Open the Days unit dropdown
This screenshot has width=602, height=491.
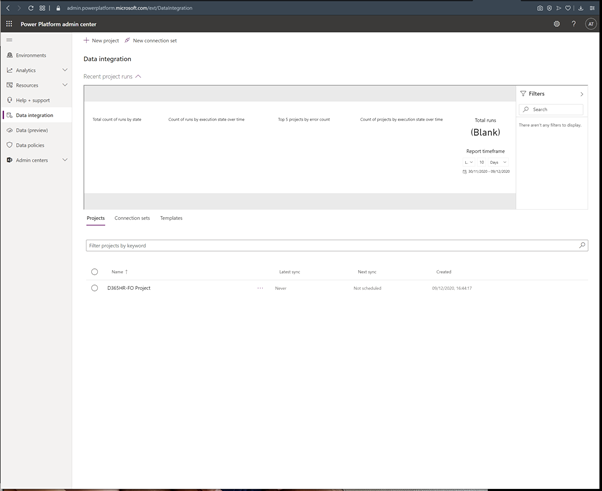pos(498,162)
